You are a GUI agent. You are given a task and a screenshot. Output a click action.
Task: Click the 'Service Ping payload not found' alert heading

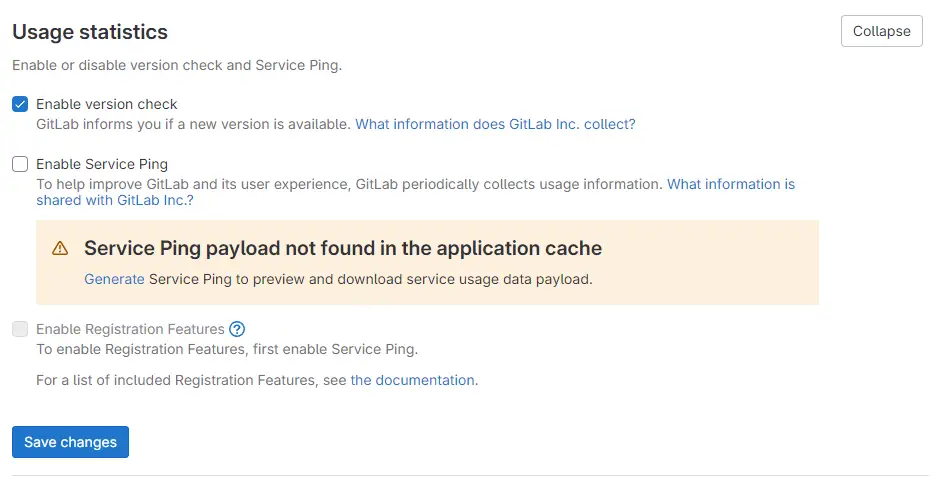pos(343,248)
